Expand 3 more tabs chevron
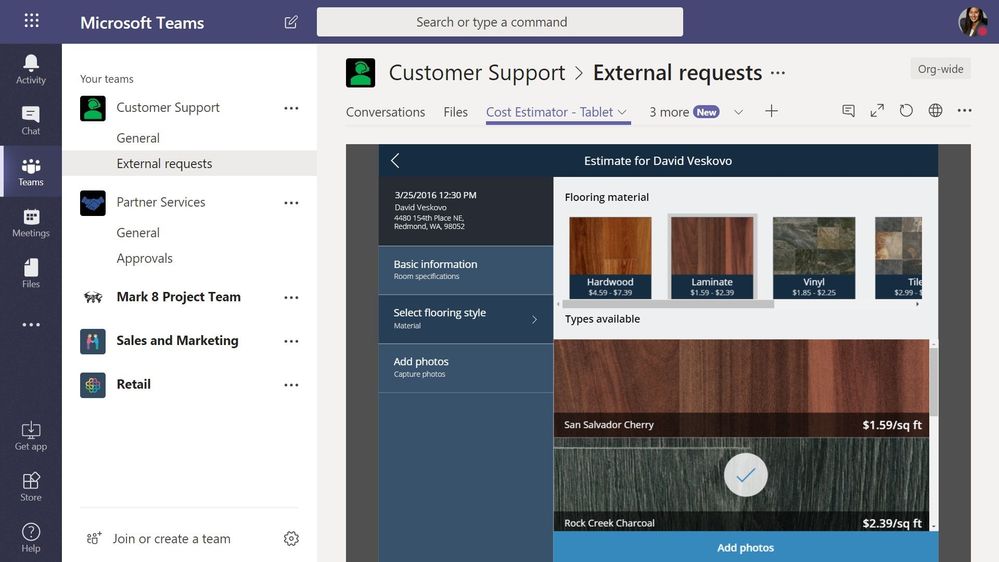The height and width of the screenshot is (562, 999). tap(738, 112)
